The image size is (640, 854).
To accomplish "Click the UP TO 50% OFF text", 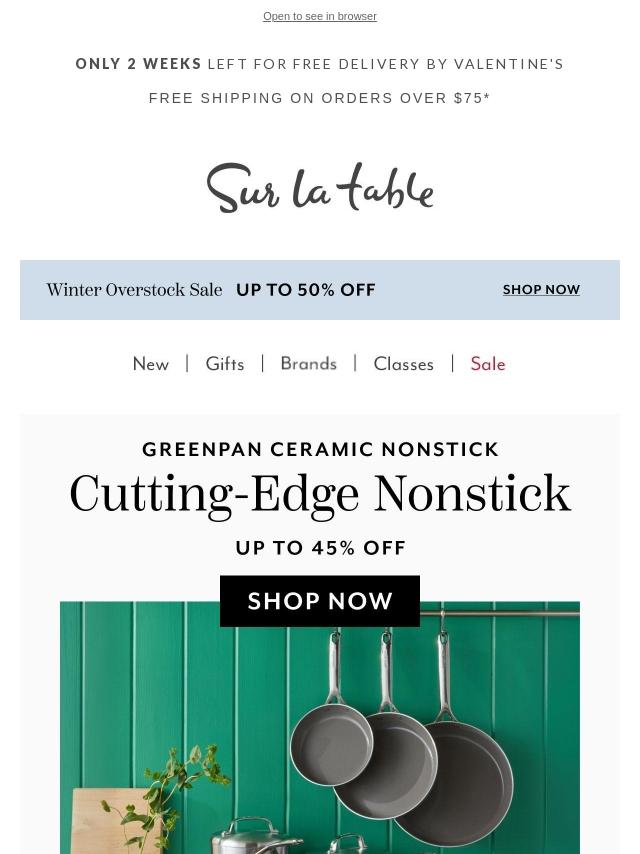I will 306,290.
